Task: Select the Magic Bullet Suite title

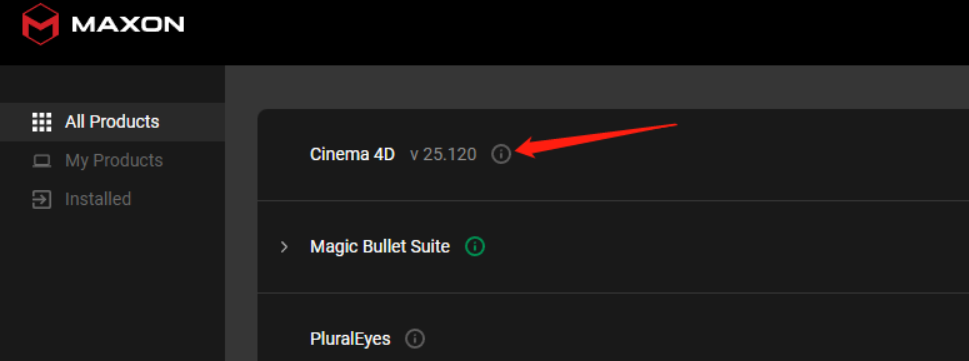Action: coord(380,247)
